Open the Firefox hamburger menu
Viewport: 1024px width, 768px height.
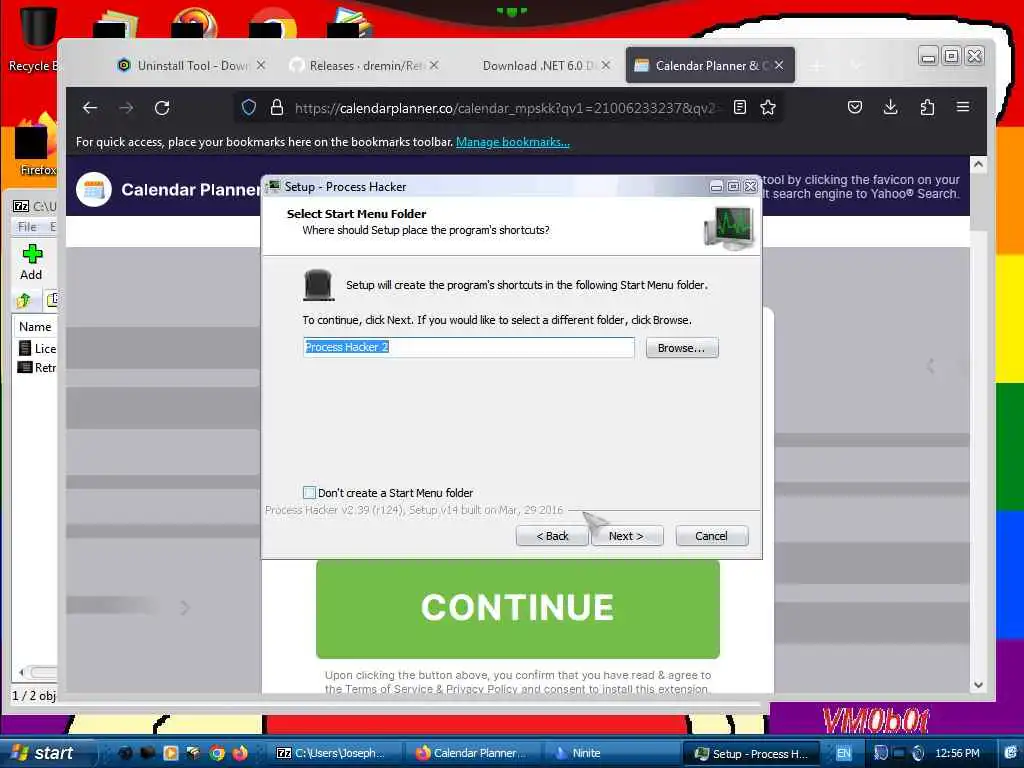pyautogui.click(x=963, y=107)
